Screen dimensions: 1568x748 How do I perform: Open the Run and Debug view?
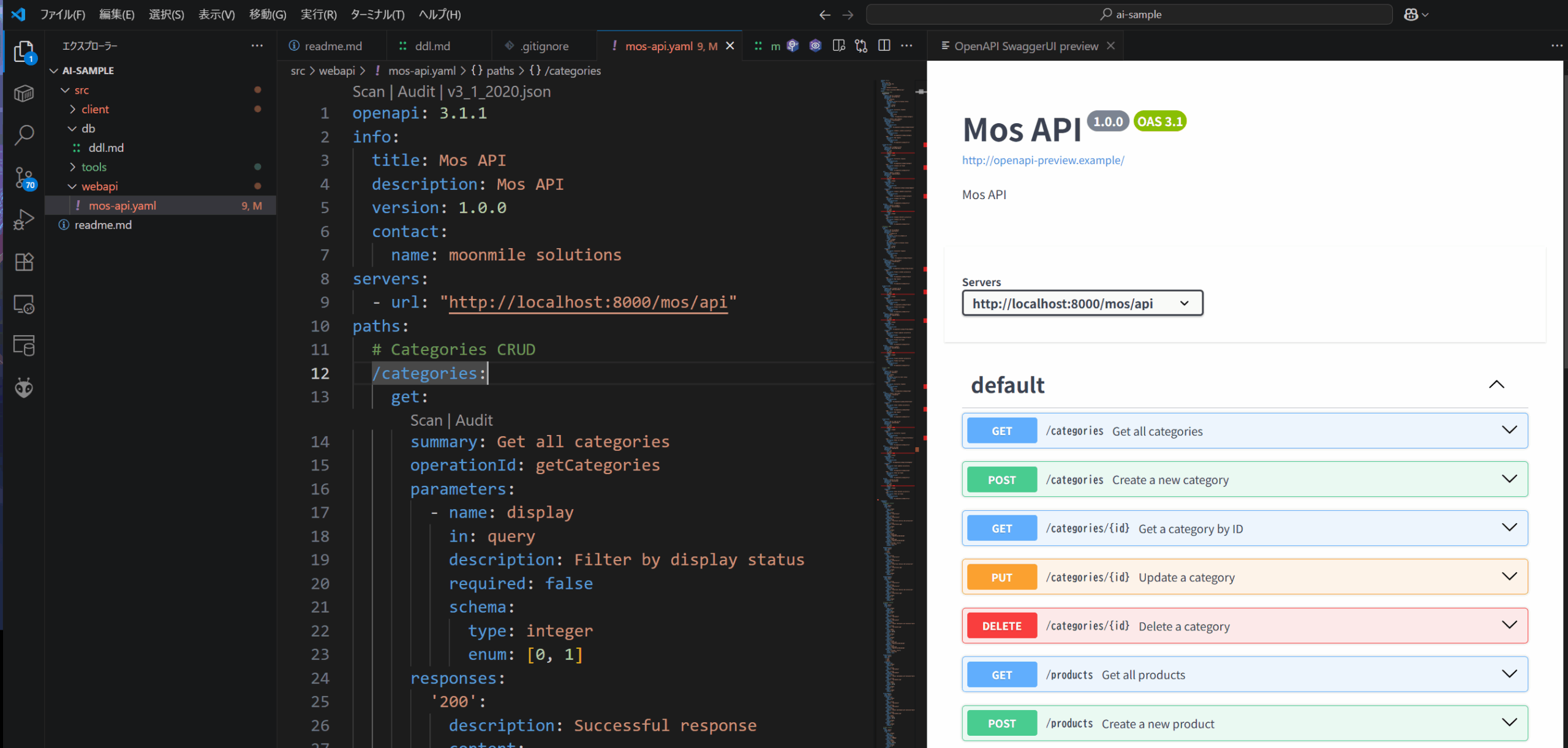point(24,219)
